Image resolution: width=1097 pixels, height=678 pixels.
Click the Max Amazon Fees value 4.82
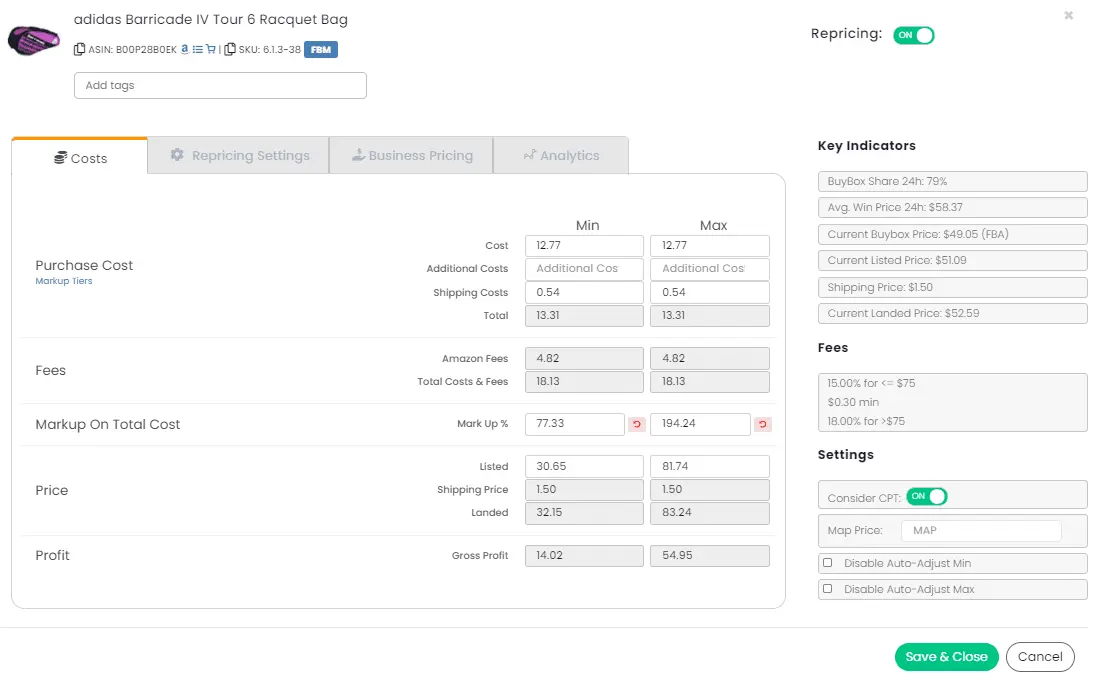[x=710, y=358]
